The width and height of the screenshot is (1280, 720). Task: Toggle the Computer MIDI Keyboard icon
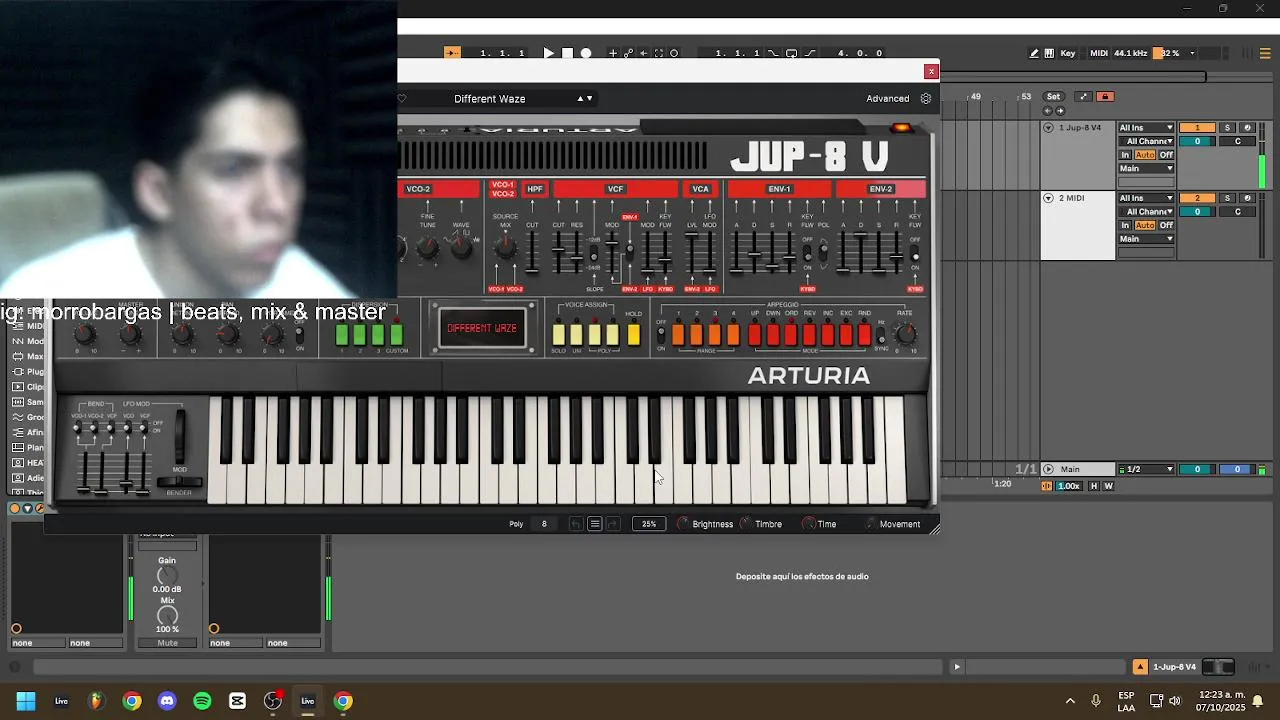(1049, 53)
